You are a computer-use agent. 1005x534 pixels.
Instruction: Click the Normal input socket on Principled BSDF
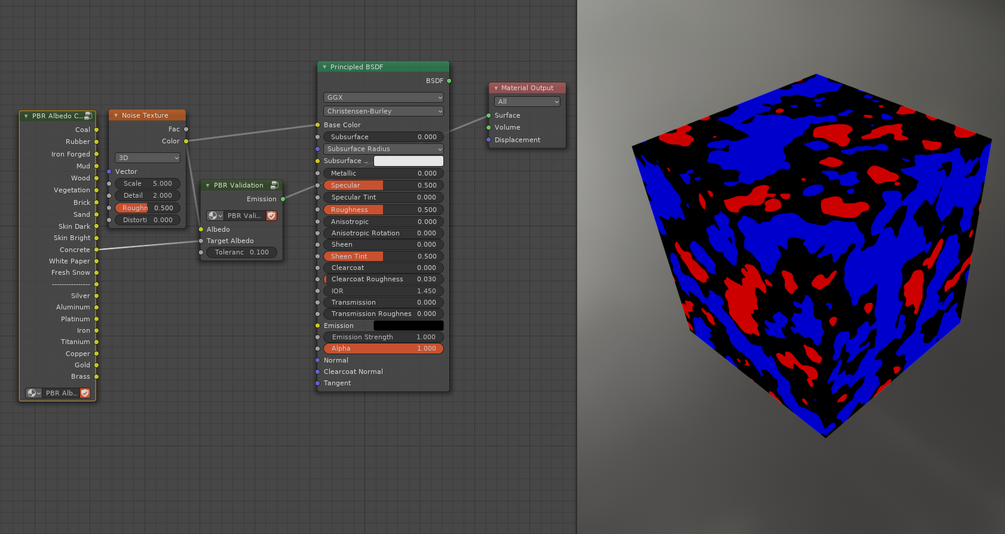(x=317, y=360)
